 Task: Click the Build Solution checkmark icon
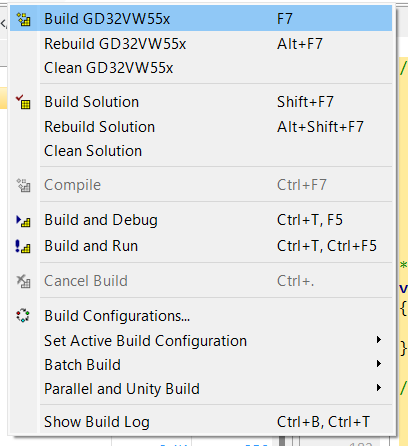point(23,102)
